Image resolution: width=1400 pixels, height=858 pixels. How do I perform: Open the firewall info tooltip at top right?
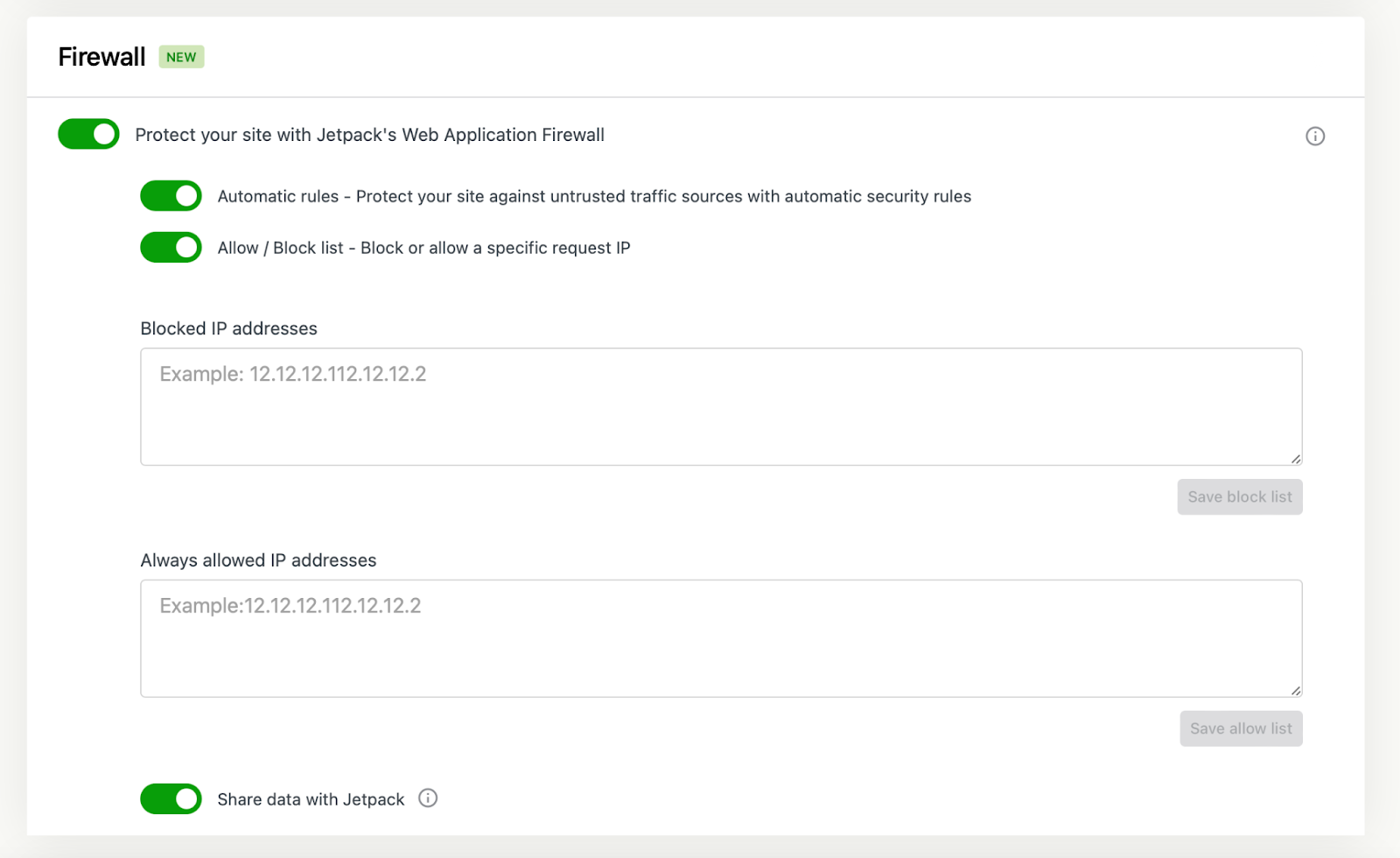(1314, 136)
